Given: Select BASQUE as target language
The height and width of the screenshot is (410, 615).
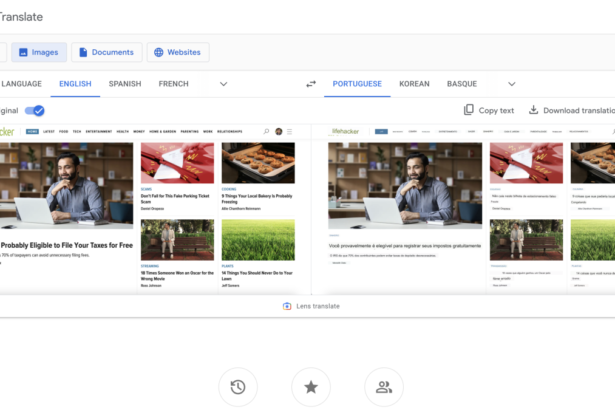Looking at the screenshot, I should tap(462, 84).
